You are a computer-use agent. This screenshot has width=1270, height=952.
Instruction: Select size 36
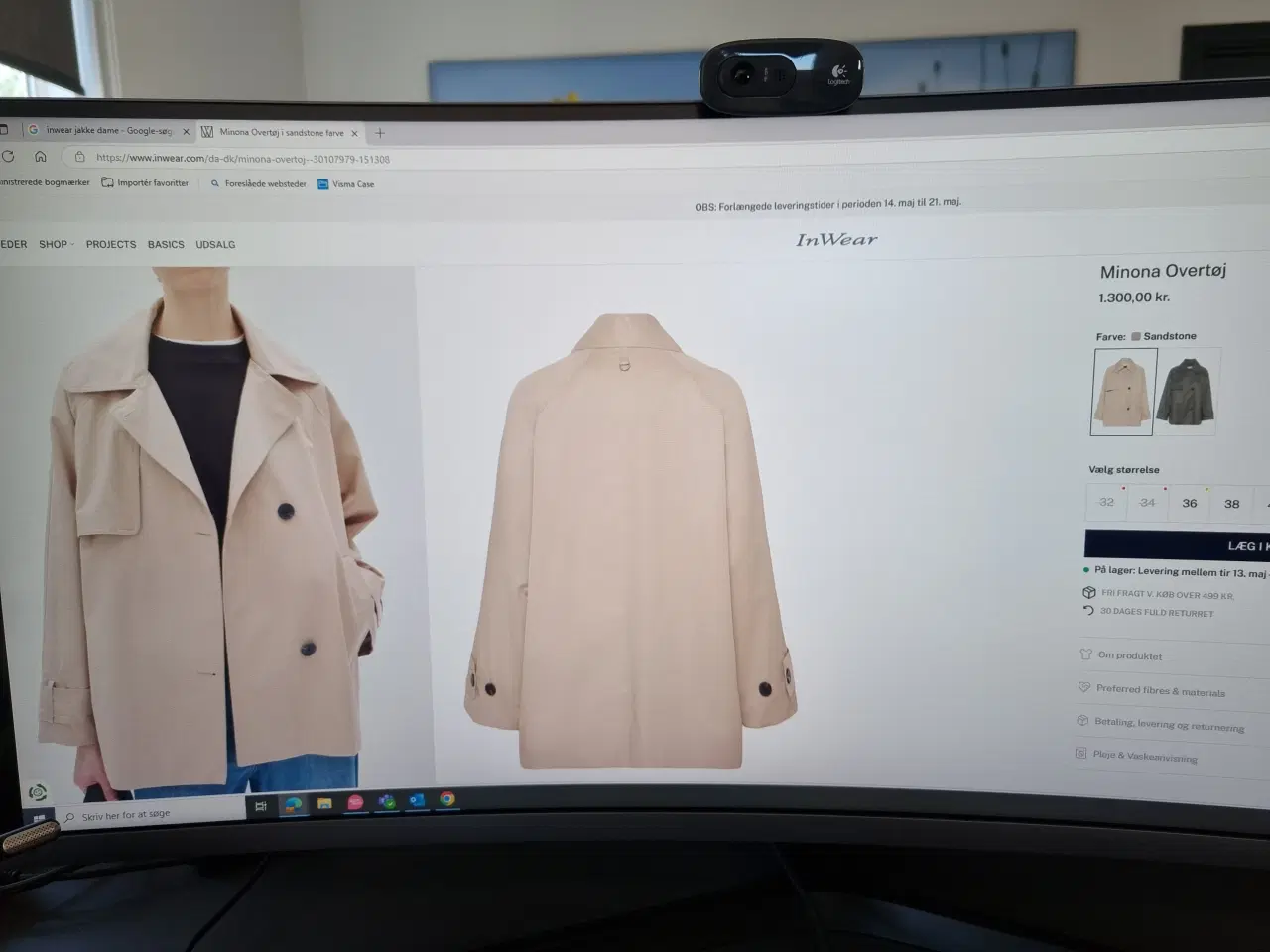pos(1189,503)
